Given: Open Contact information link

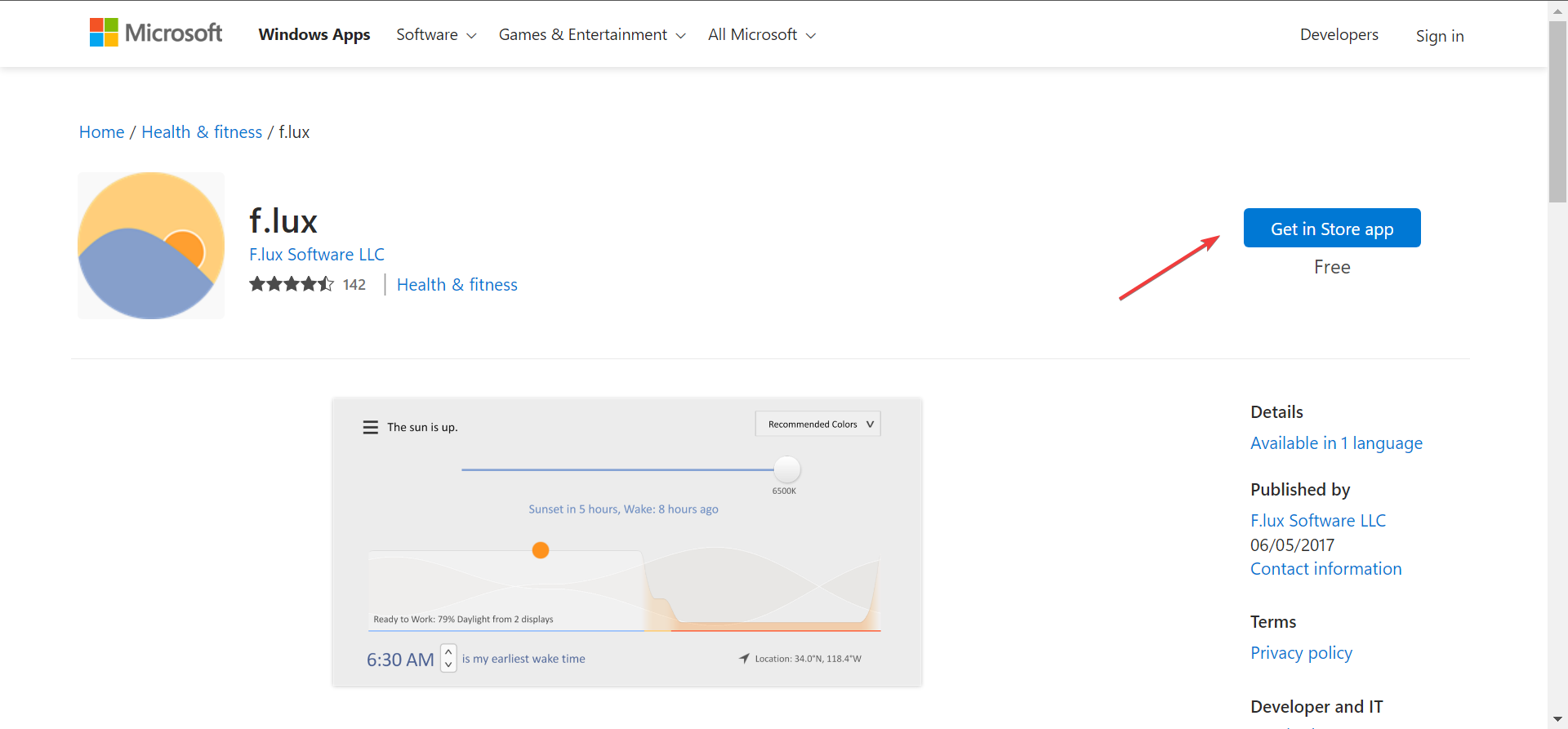Looking at the screenshot, I should point(1326,569).
